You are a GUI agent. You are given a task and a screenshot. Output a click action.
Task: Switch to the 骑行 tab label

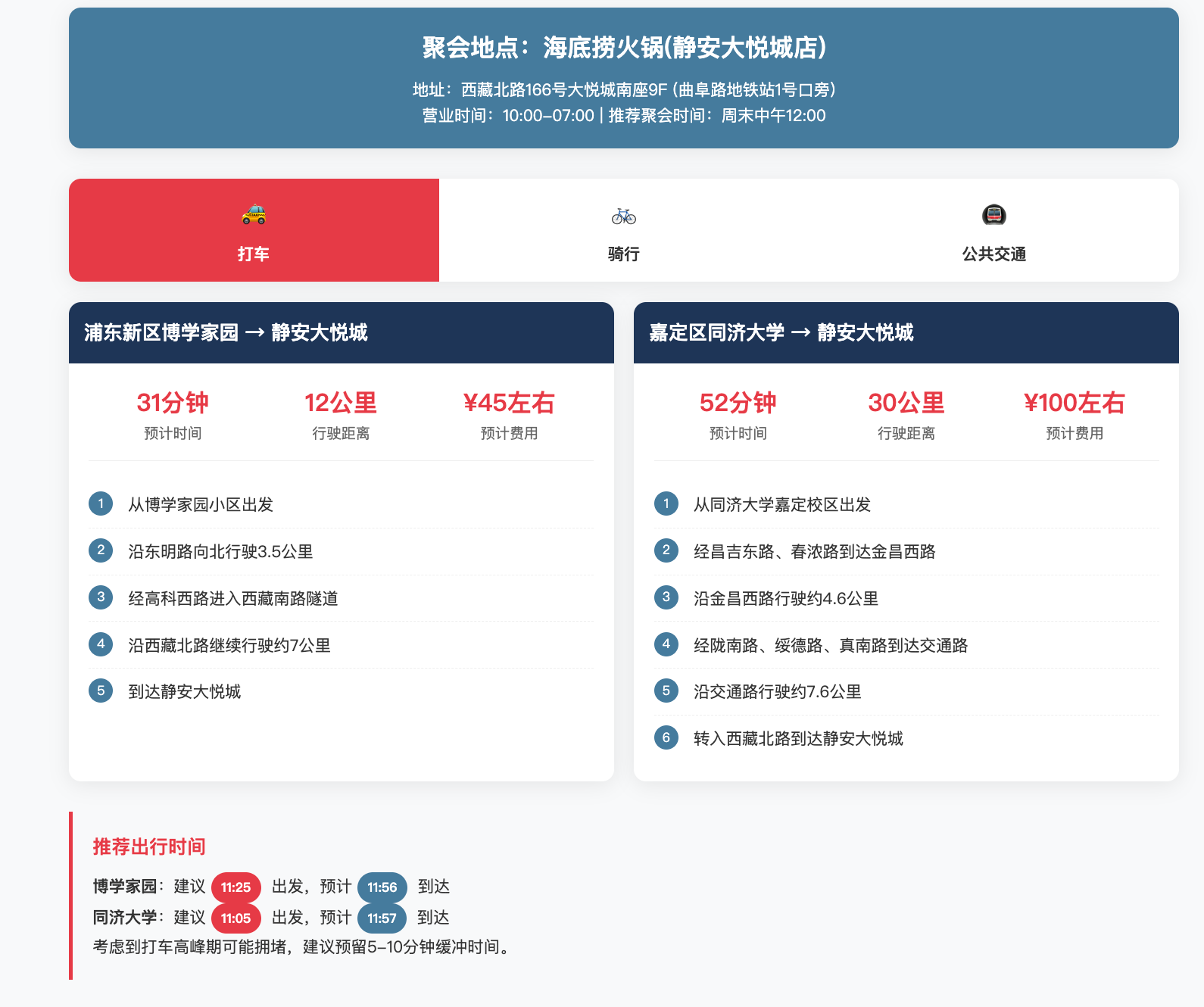point(624,254)
